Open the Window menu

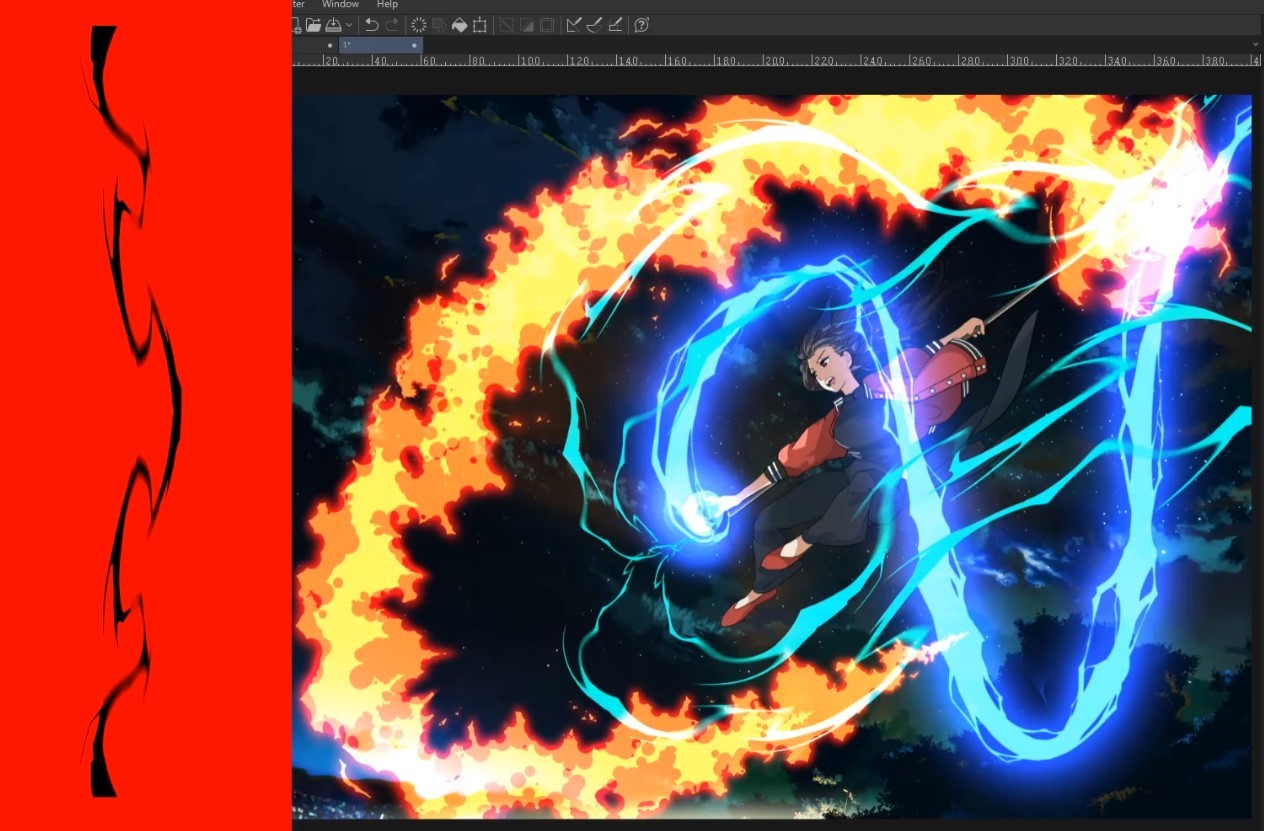(340, 5)
